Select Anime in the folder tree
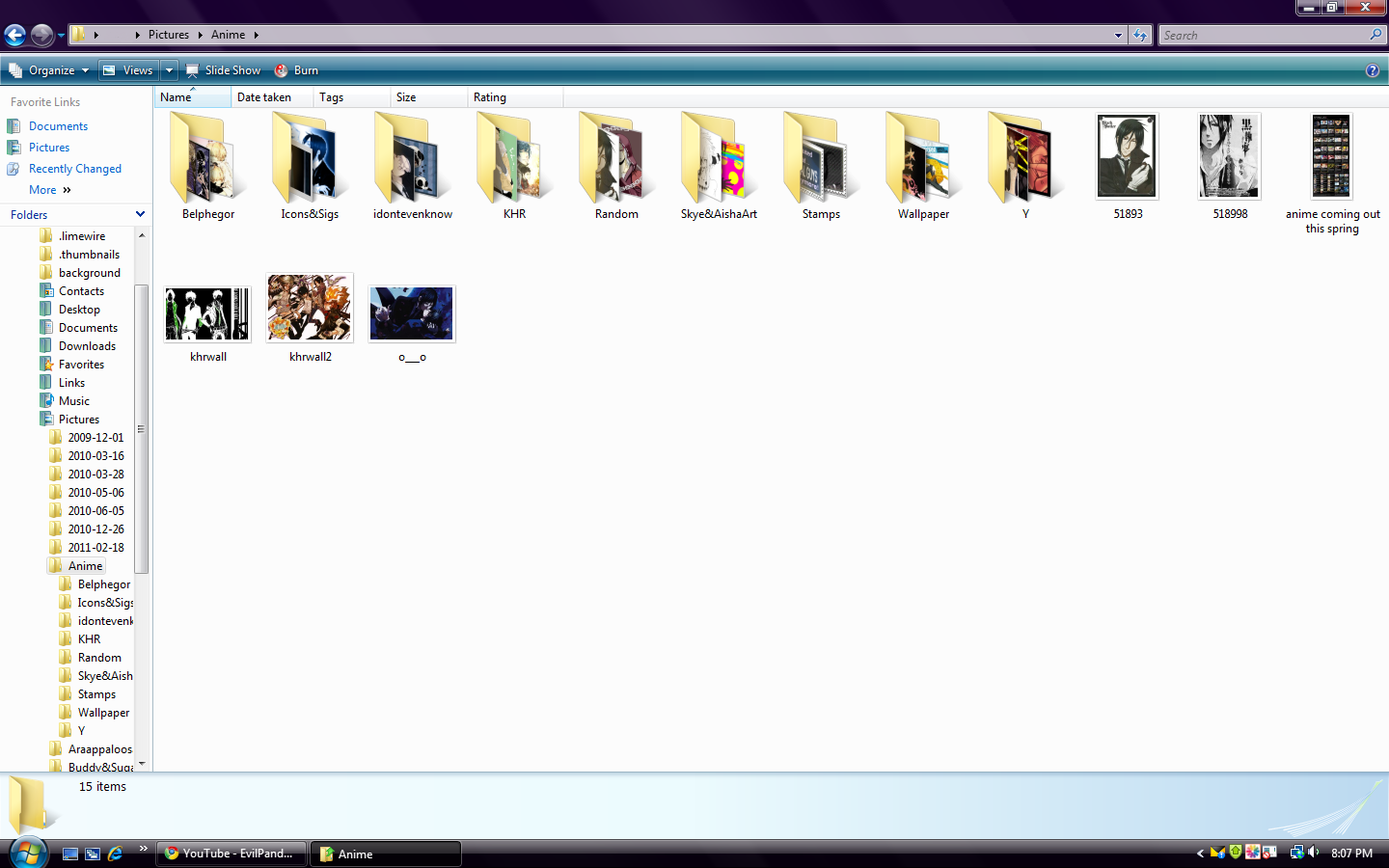This screenshot has height=868, width=1389. [85, 566]
